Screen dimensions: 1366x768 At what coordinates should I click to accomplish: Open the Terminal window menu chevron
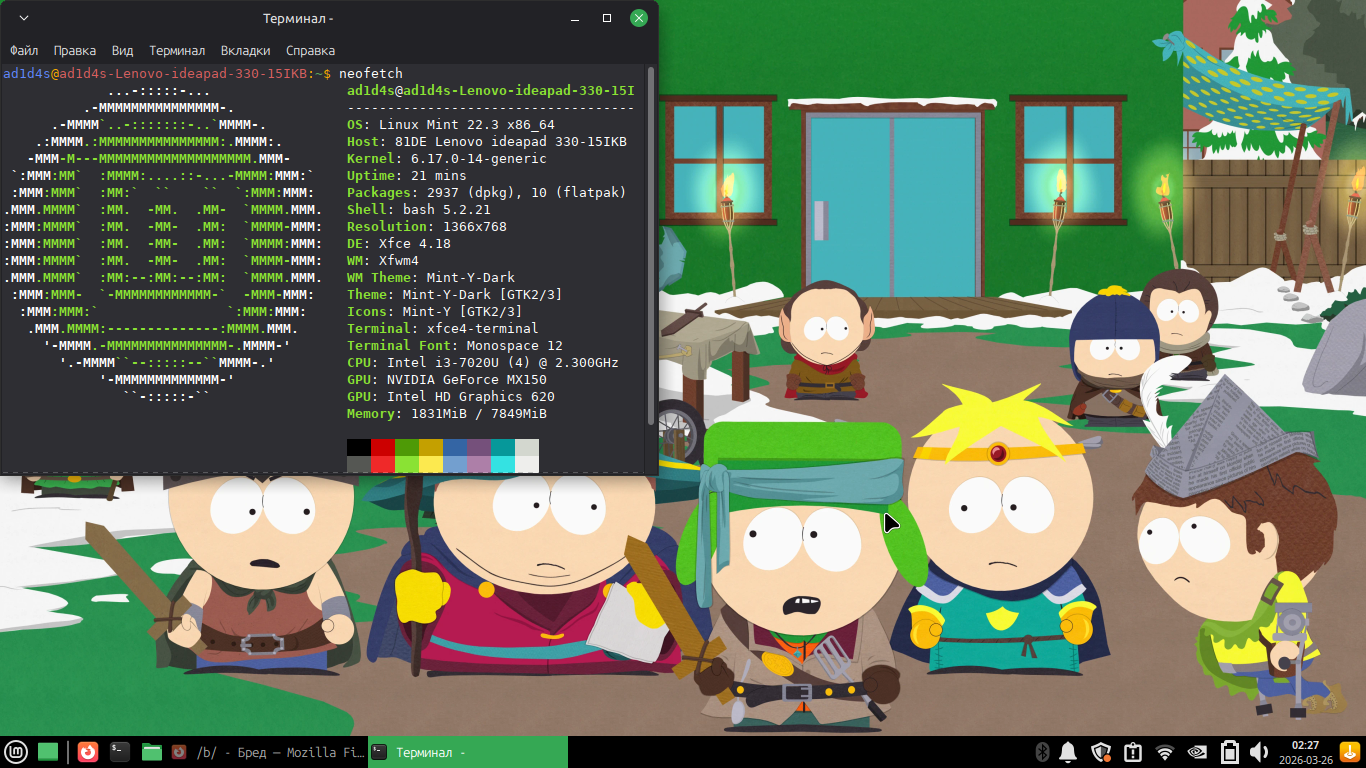[x=24, y=18]
